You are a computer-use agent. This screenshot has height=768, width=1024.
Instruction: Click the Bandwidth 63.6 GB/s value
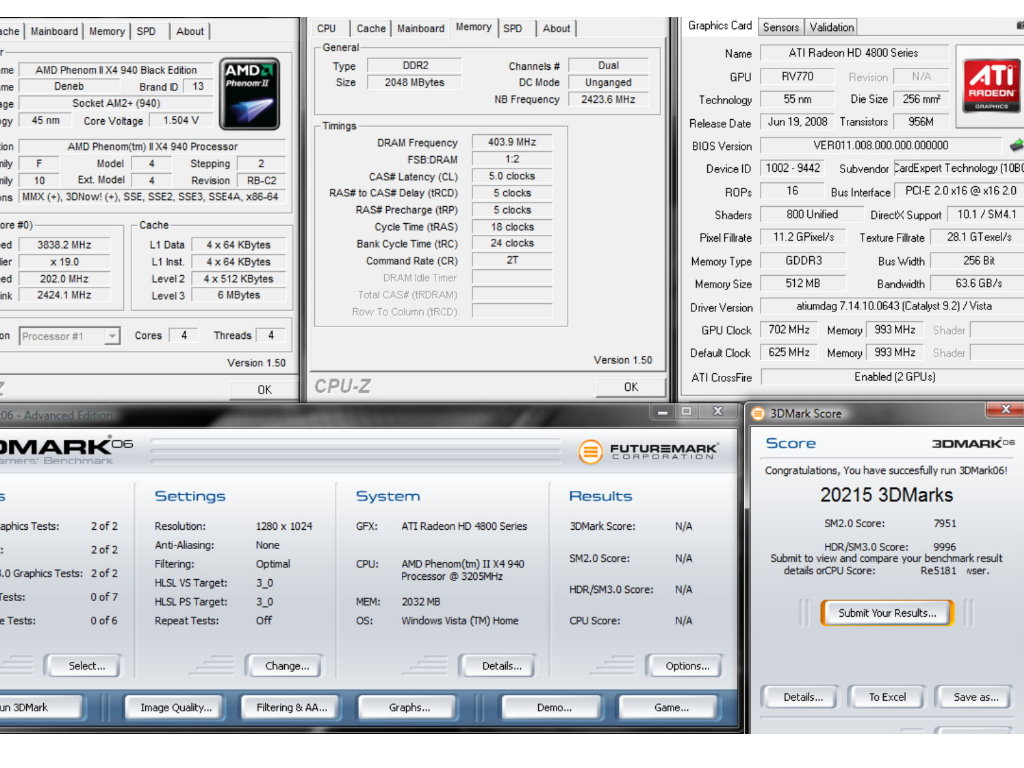(x=978, y=283)
